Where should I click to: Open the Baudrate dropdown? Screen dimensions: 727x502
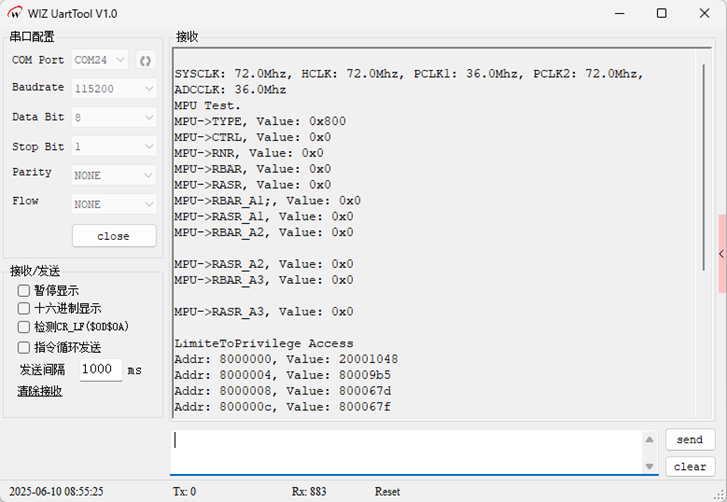point(114,89)
